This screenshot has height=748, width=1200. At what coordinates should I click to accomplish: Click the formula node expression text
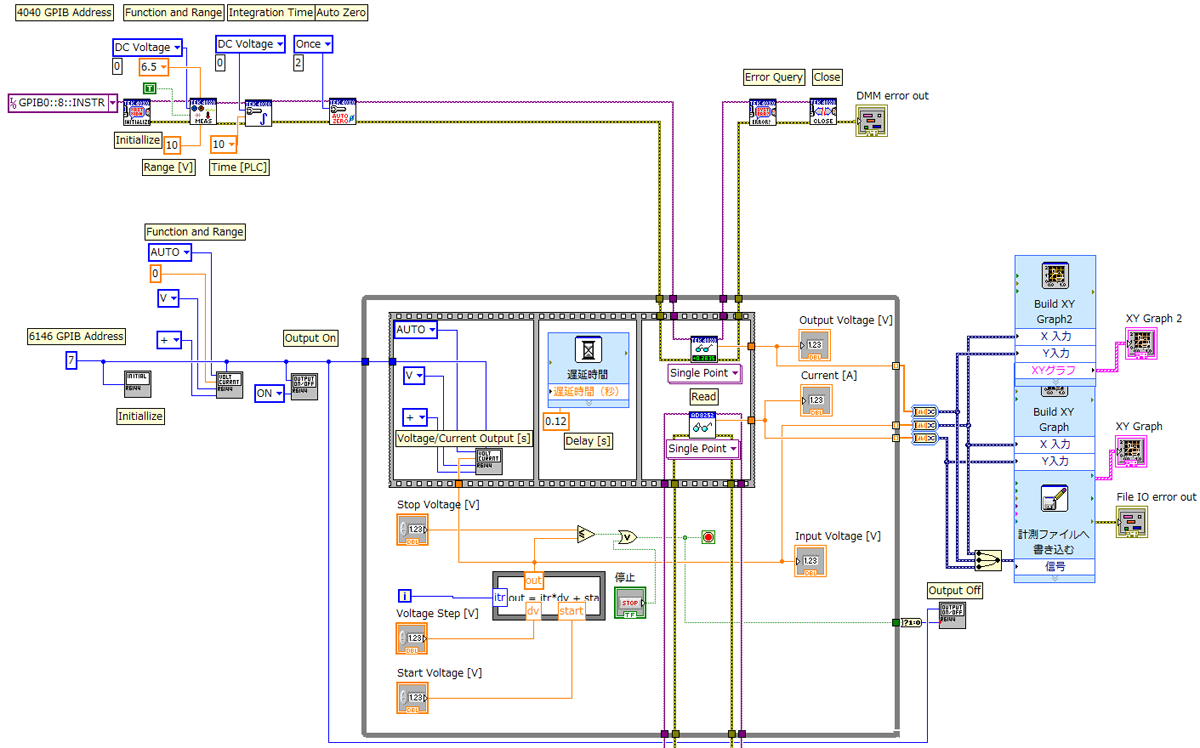[x=555, y=597]
